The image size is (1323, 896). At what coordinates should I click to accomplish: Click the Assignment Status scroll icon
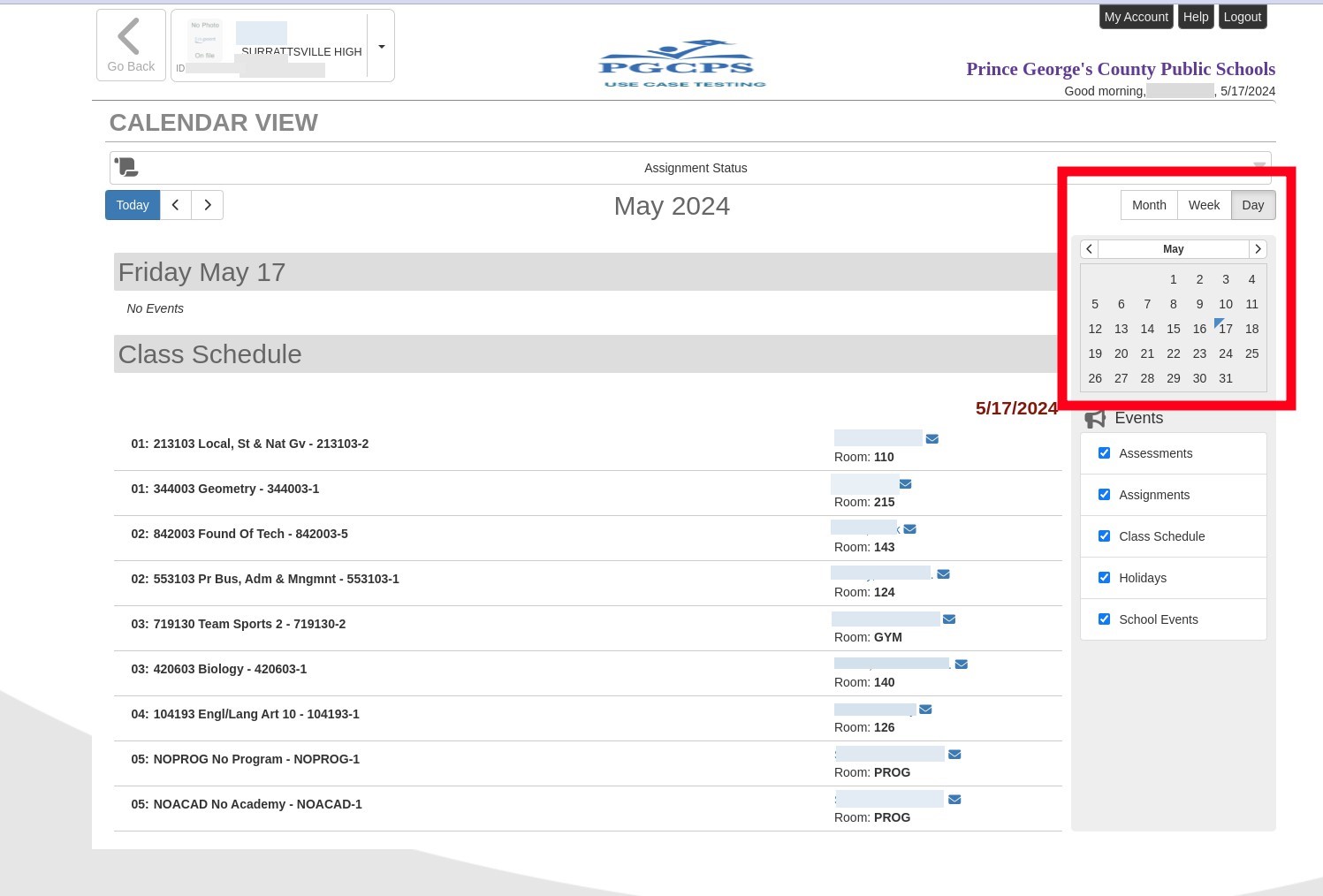pos(126,167)
